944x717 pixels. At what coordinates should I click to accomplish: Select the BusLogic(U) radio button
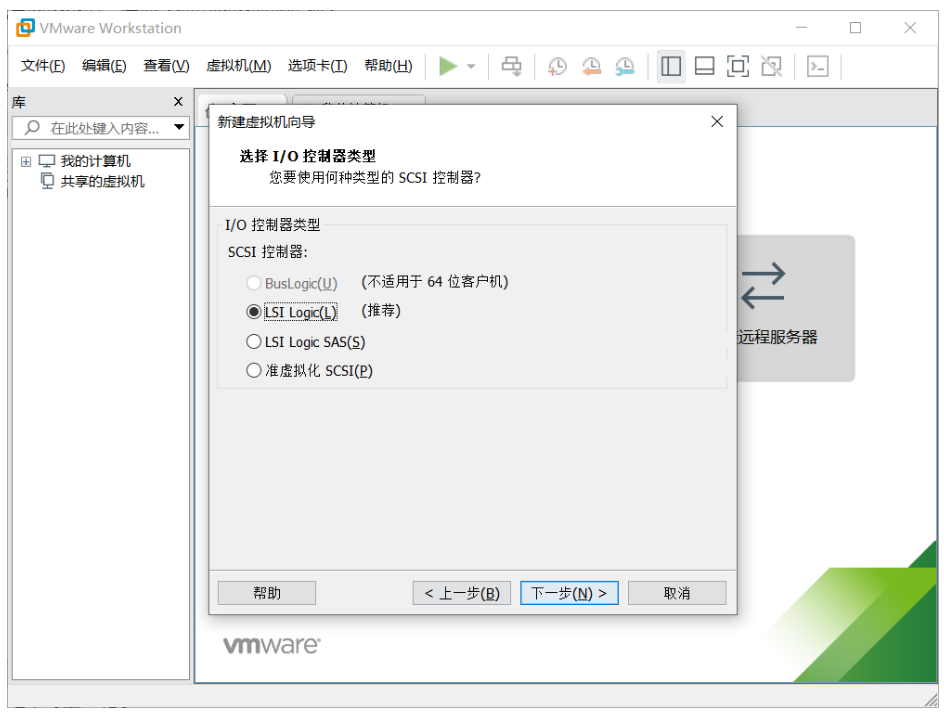pos(253,283)
